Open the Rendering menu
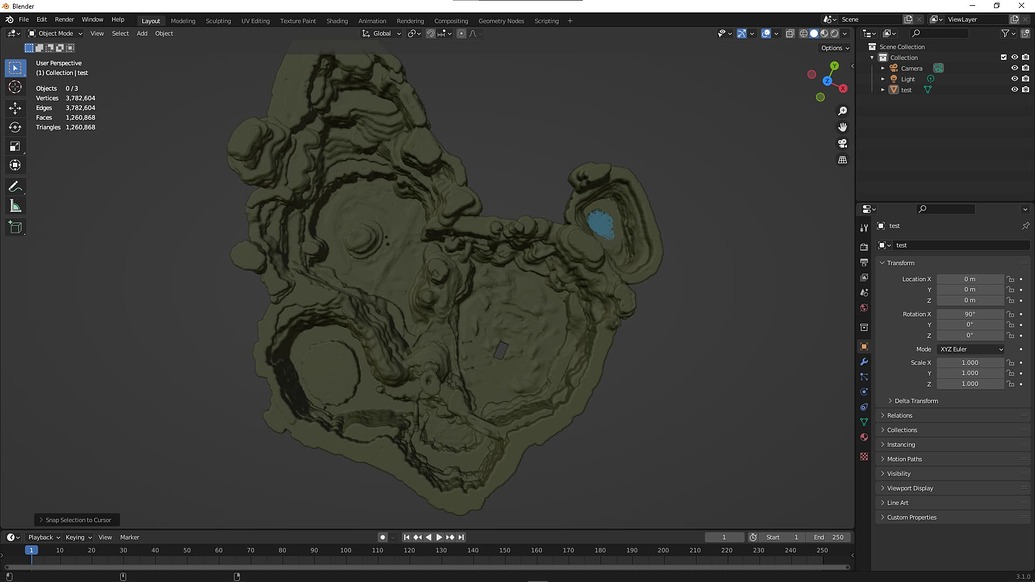The height and width of the screenshot is (582, 1035). (408, 20)
